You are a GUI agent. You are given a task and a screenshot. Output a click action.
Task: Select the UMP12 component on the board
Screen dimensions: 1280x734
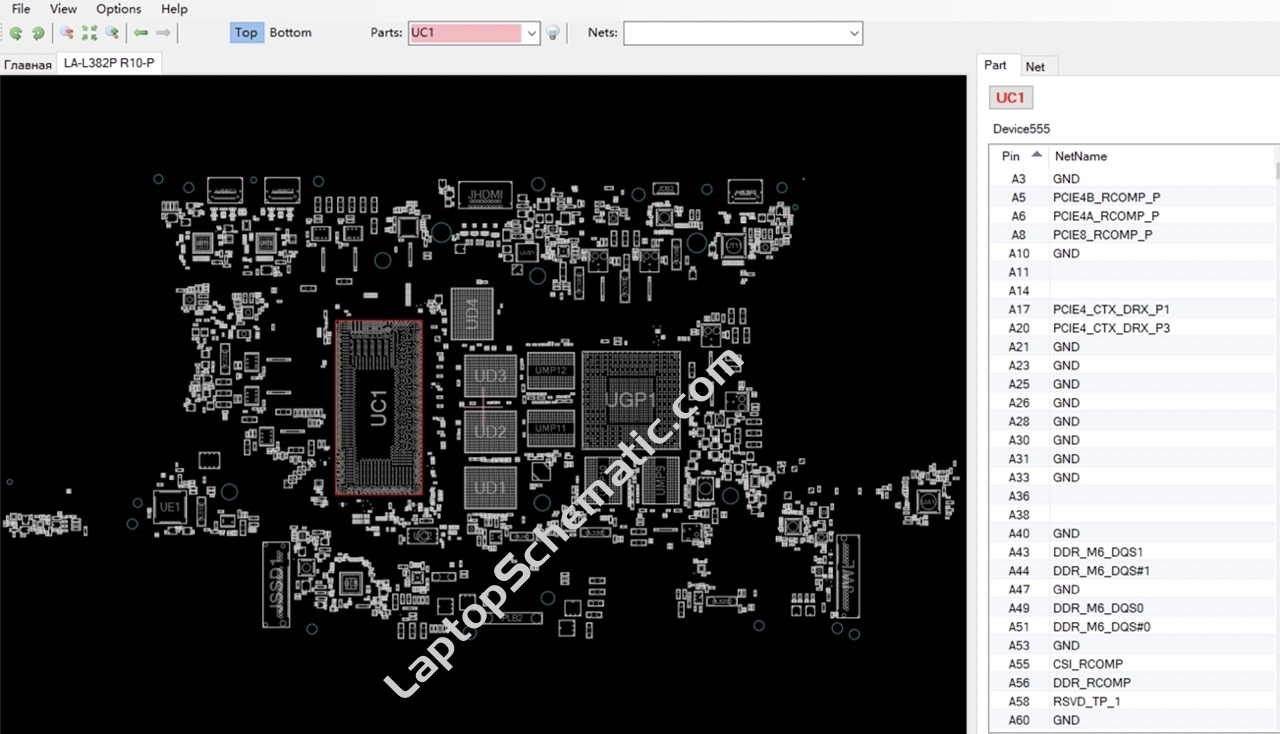[x=551, y=371]
